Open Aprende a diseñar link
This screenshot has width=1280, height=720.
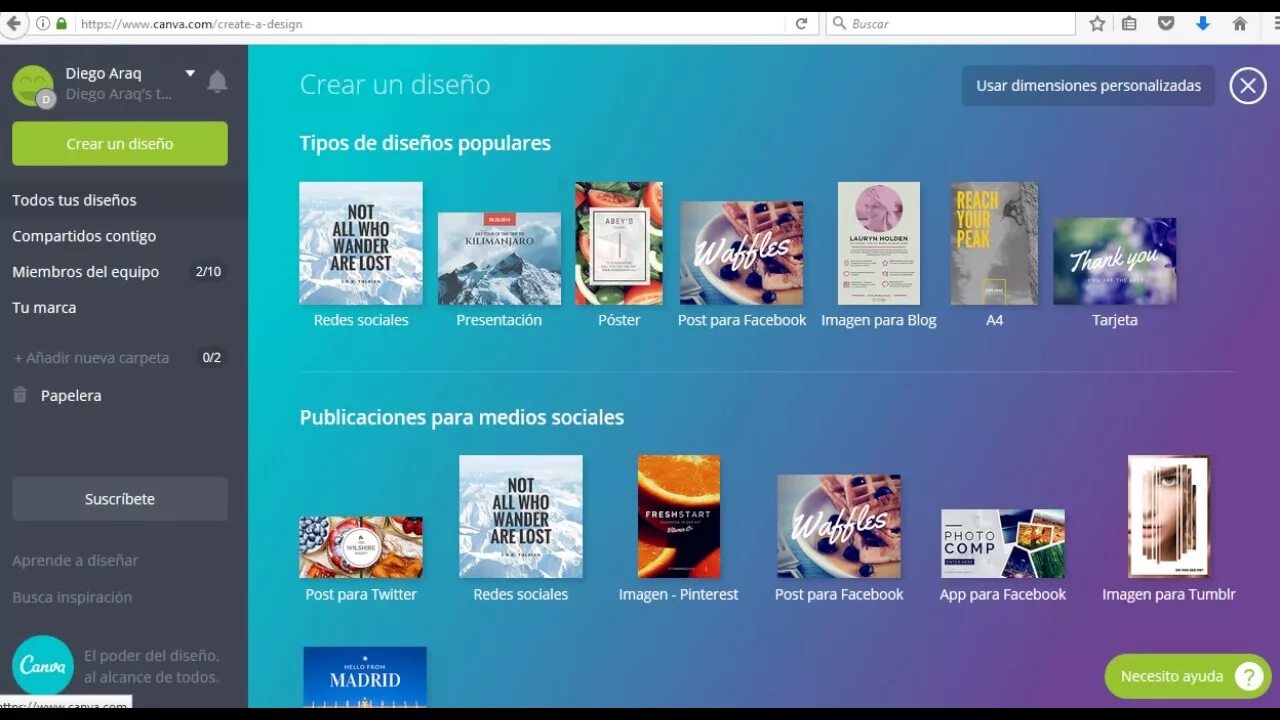pos(75,561)
